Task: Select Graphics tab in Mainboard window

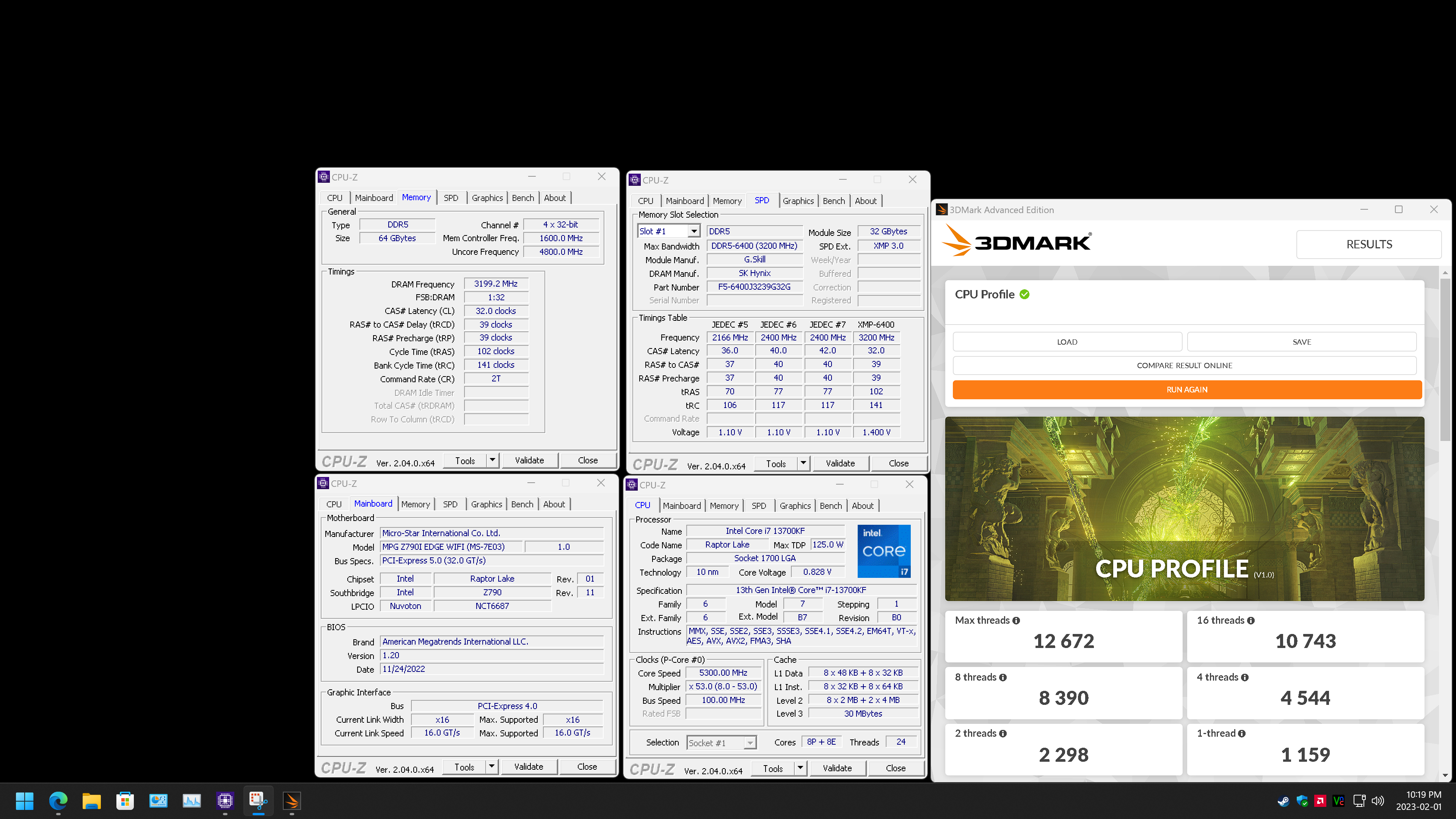Action: click(x=486, y=504)
